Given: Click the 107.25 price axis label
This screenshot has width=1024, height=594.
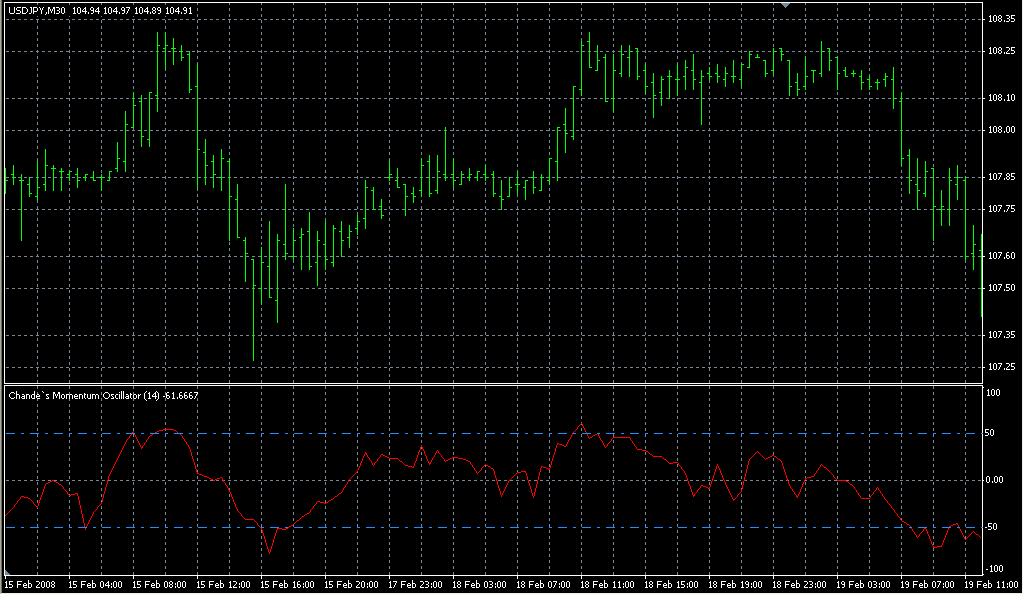Looking at the screenshot, I should 1000,366.
